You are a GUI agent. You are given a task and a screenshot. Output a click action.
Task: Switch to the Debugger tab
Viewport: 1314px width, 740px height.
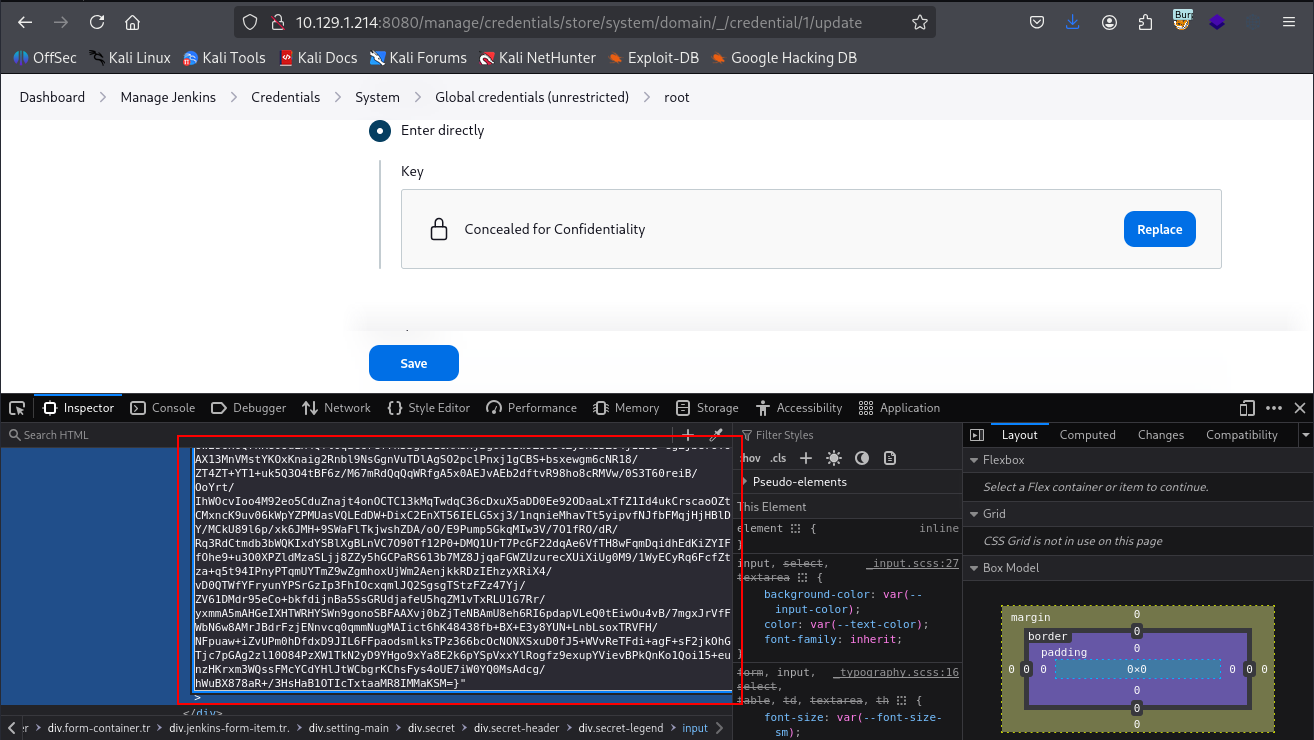click(249, 408)
